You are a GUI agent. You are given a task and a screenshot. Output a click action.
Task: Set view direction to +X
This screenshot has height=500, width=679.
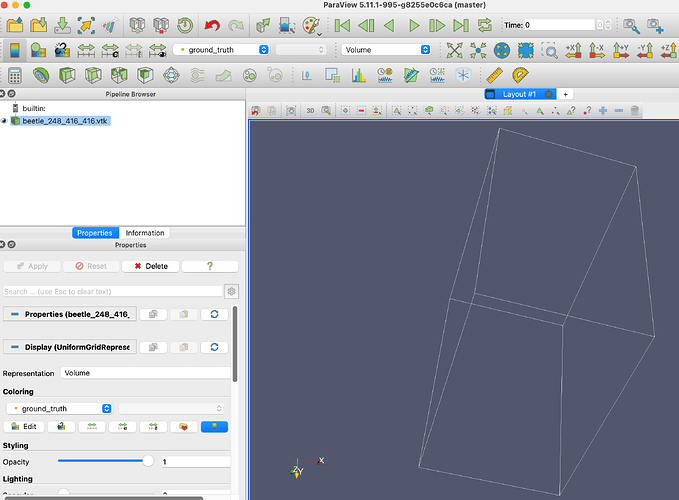[x=573, y=50]
